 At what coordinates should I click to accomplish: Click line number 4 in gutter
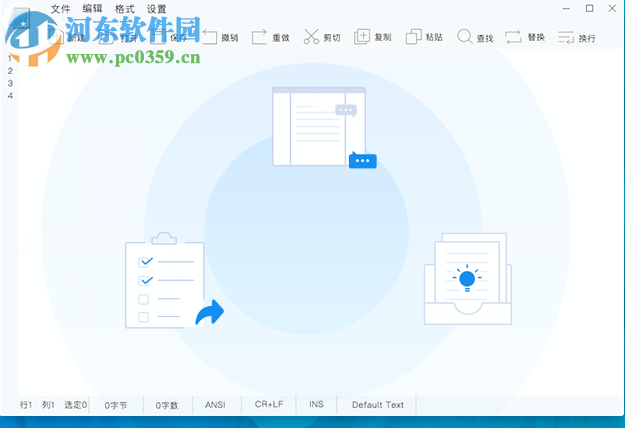point(10,96)
